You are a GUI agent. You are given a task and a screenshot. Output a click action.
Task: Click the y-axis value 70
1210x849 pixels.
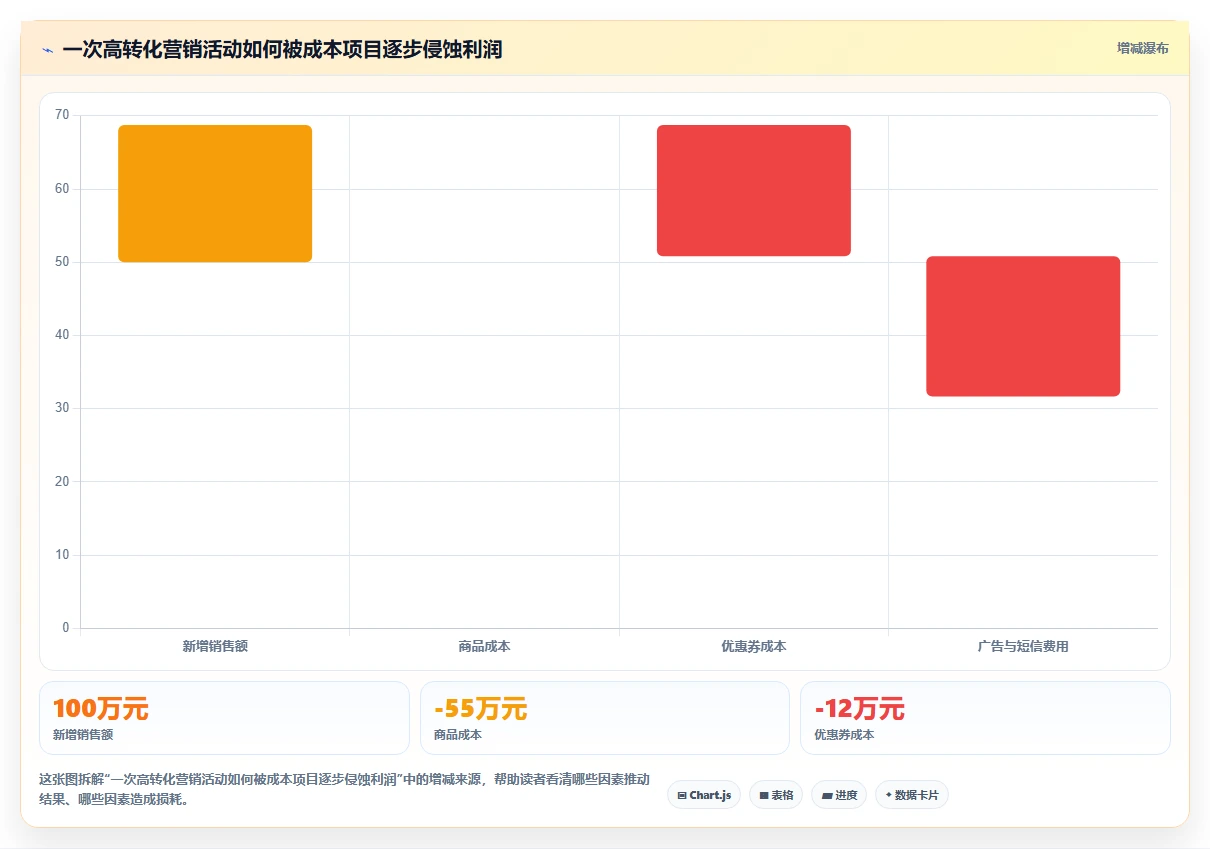pyautogui.click(x=62, y=115)
